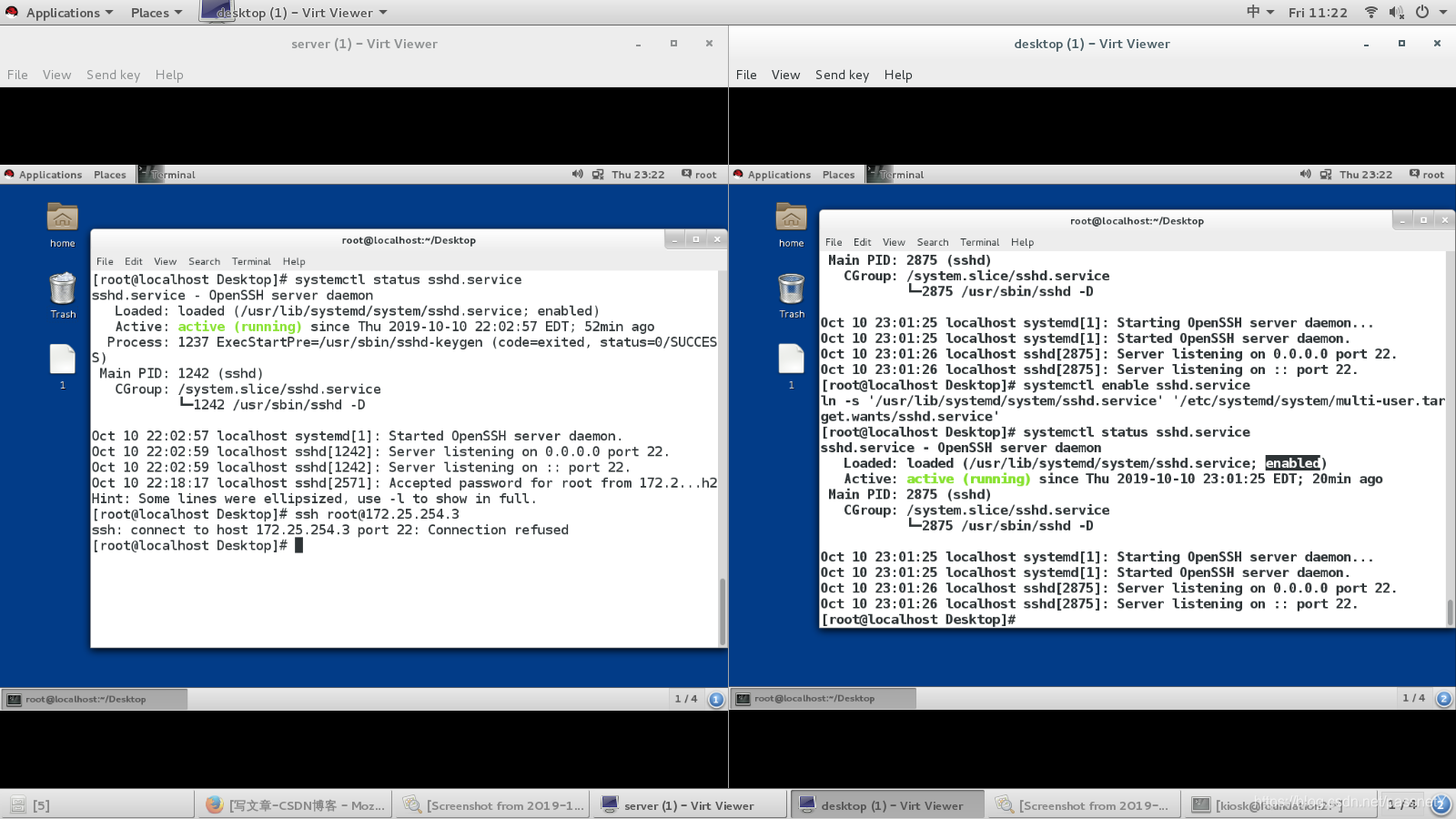Open the host Places menu in top bar
1456x819 pixels.
click(157, 13)
